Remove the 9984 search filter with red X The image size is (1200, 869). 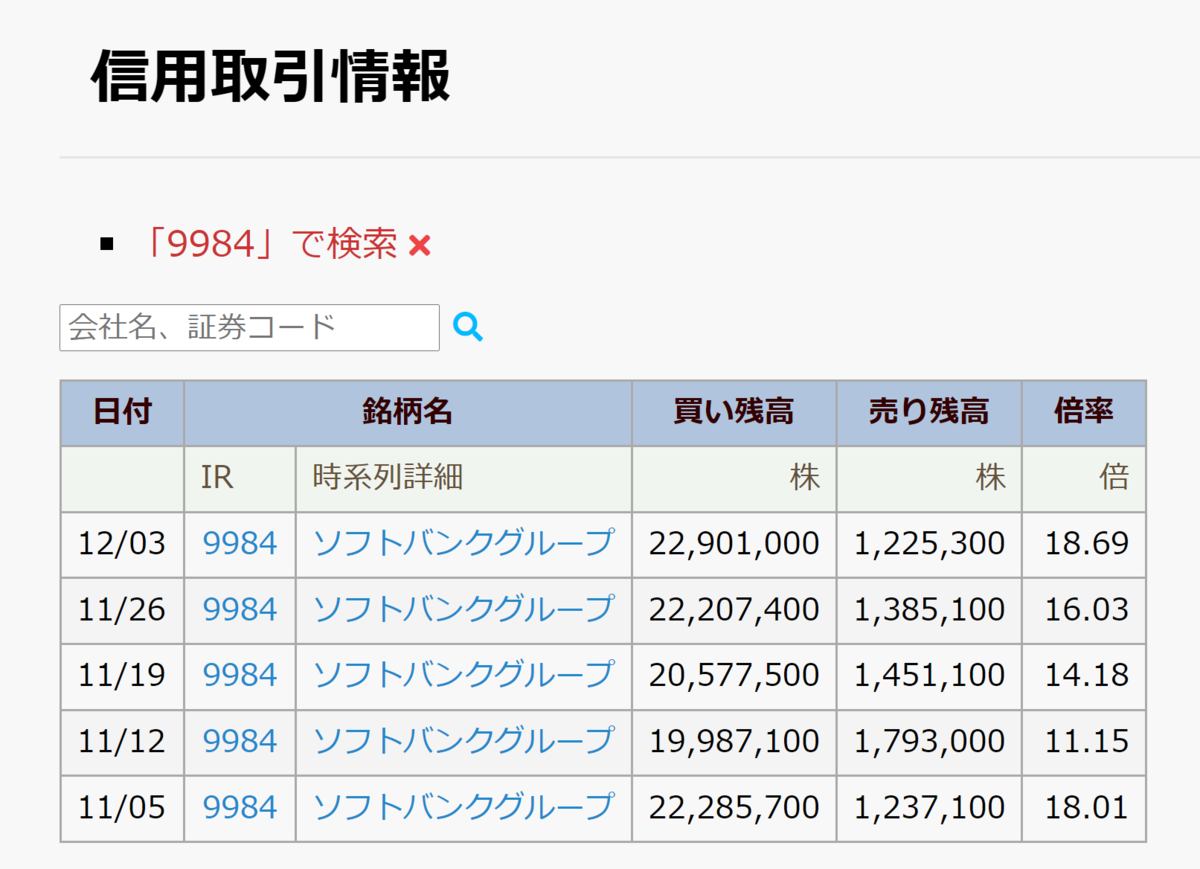click(x=420, y=245)
